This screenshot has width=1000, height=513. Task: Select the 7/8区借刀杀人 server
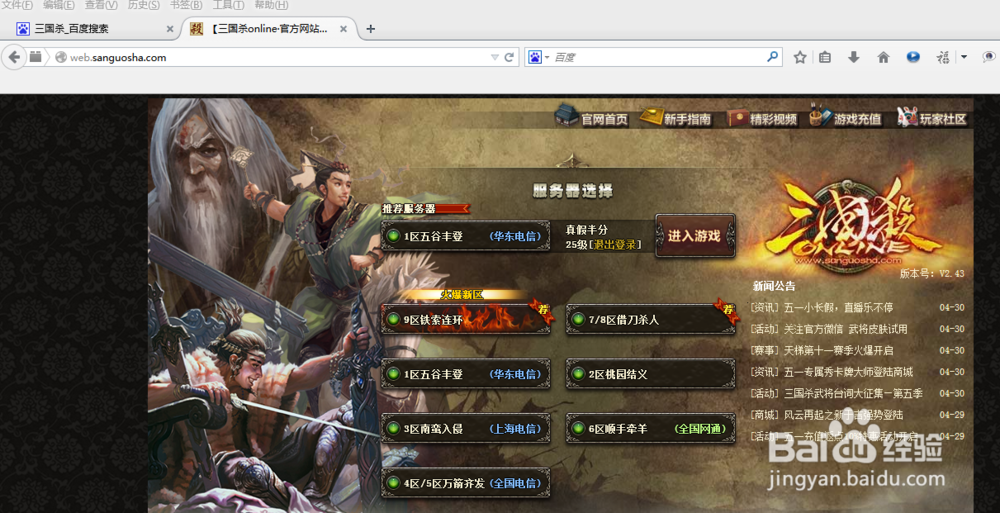tap(651, 319)
